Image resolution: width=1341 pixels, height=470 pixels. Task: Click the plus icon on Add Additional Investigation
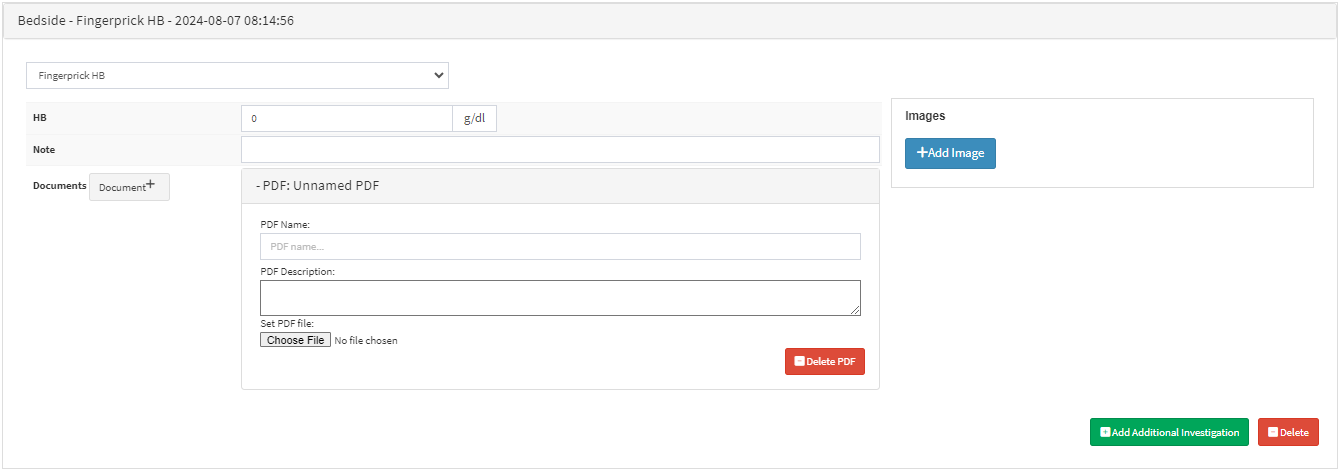pyautogui.click(x=1105, y=432)
